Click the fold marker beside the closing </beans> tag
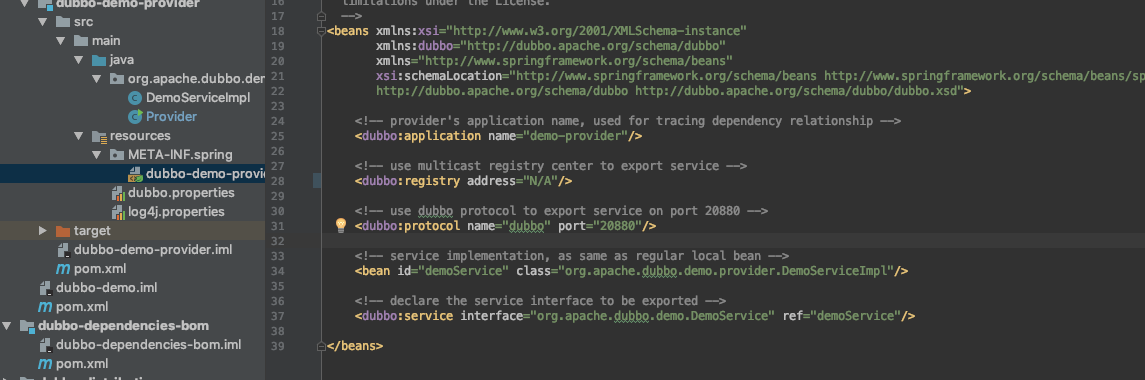Viewport: 1145px width, 380px height. click(321, 345)
